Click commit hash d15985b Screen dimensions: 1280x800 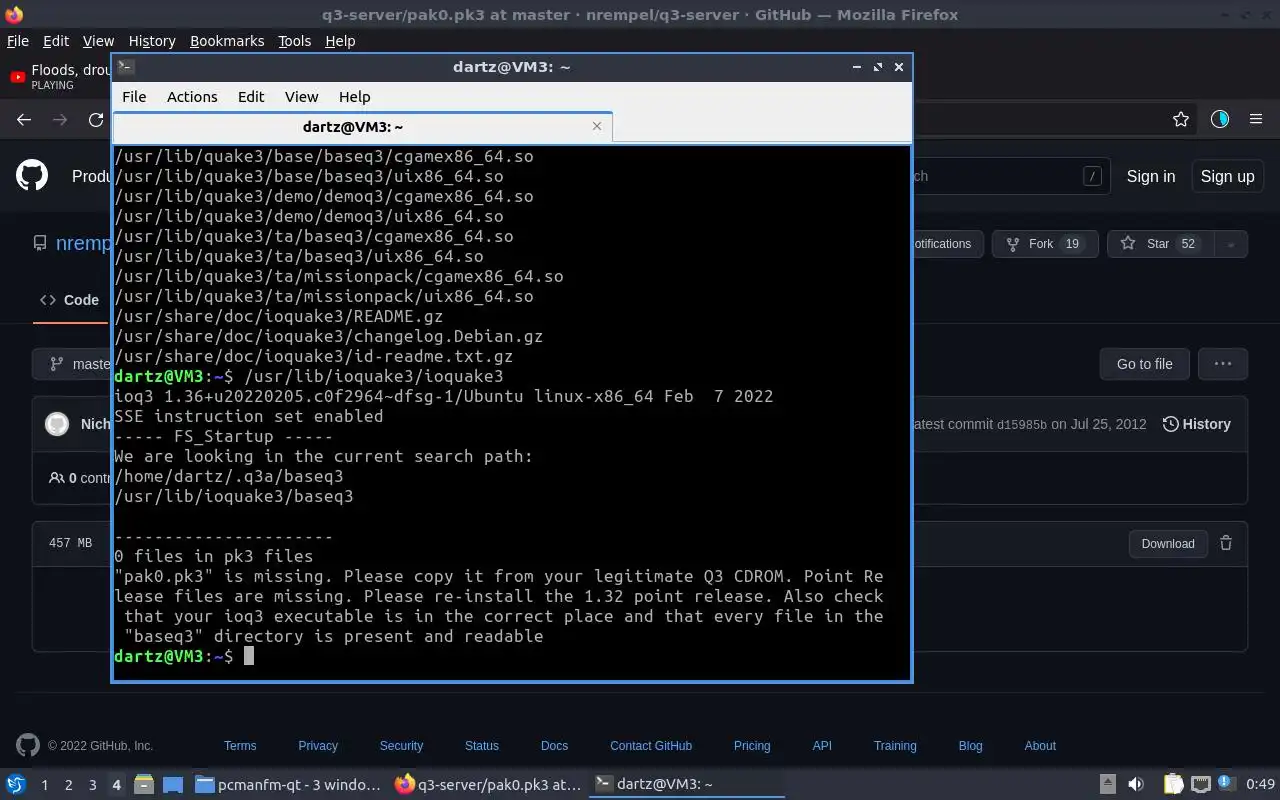[1021, 424]
